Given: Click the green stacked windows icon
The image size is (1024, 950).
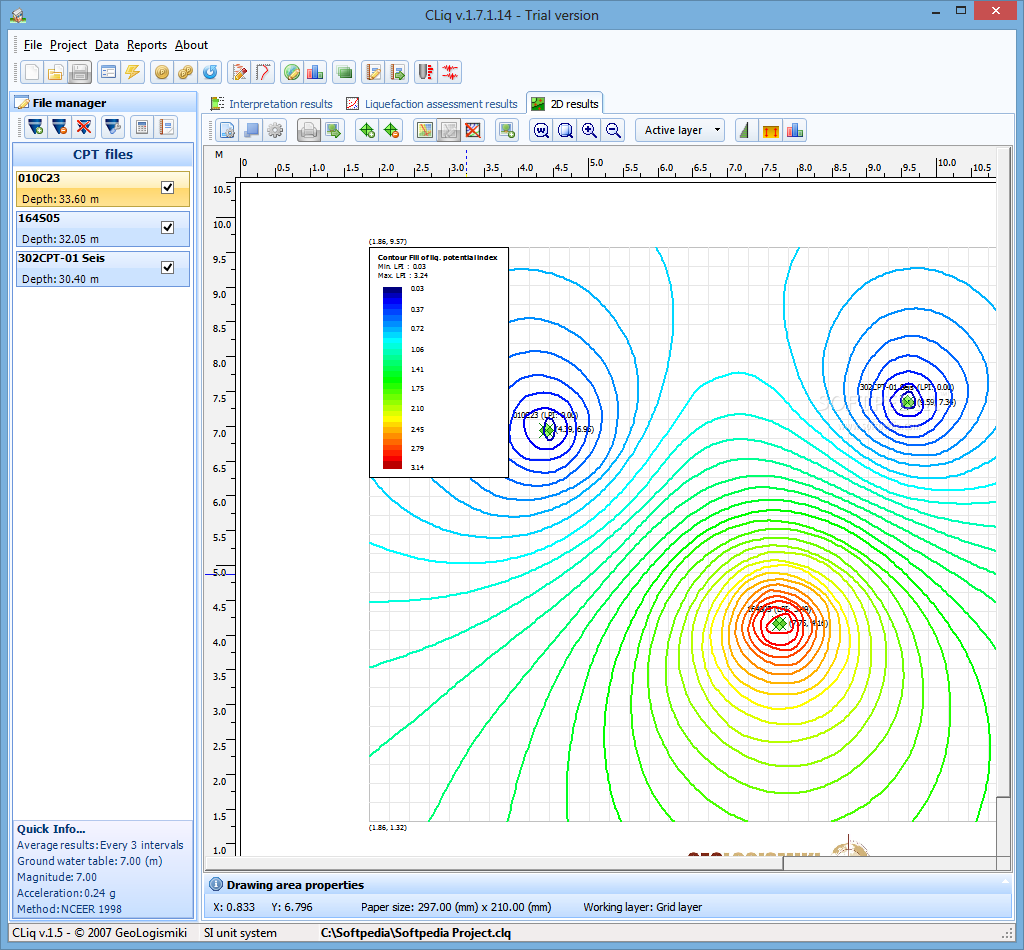Looking at the screenshot, I should click(344, 72).
